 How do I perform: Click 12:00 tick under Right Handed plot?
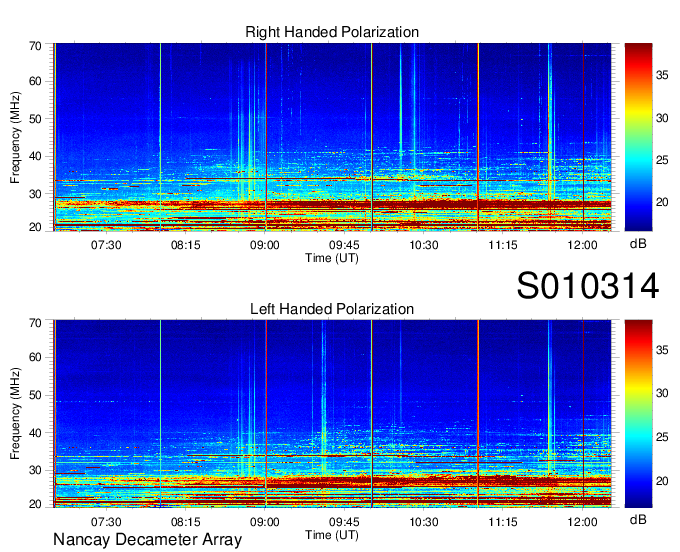582,245
